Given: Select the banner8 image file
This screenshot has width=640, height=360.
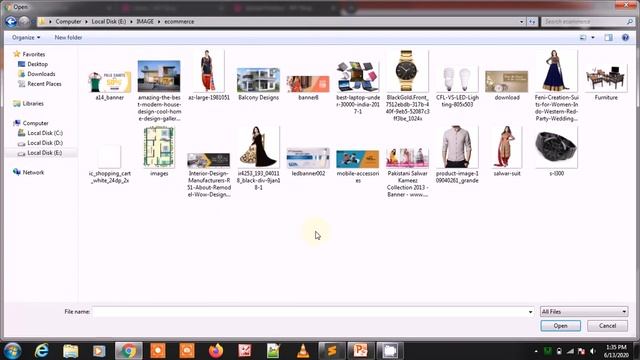Looking at the screenshot, I should [x=308, y=88].
